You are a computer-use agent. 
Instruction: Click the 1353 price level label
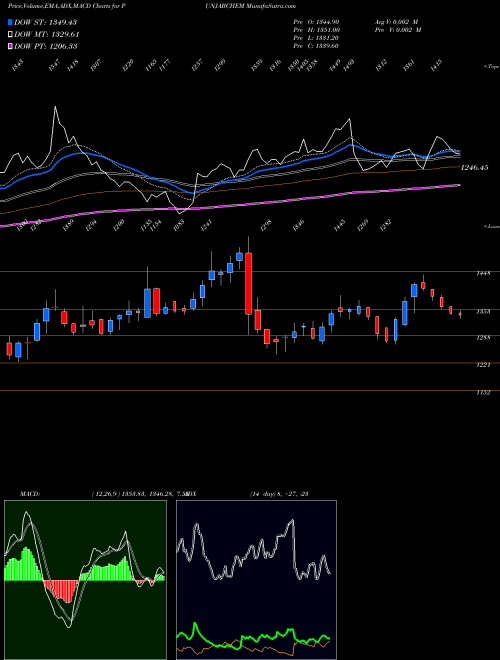483,311
